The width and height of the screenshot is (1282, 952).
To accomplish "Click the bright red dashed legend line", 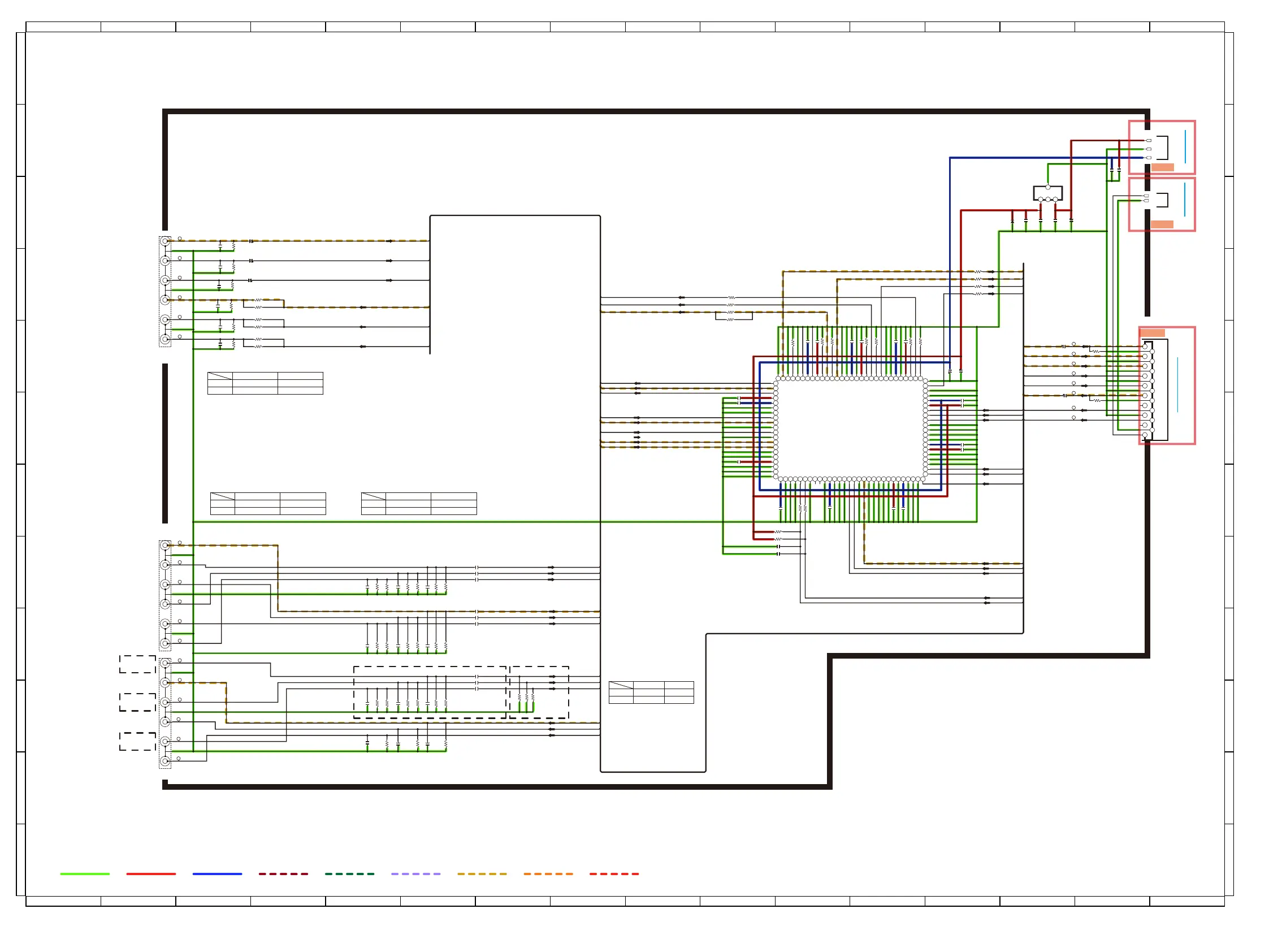I will coord(614,874).
